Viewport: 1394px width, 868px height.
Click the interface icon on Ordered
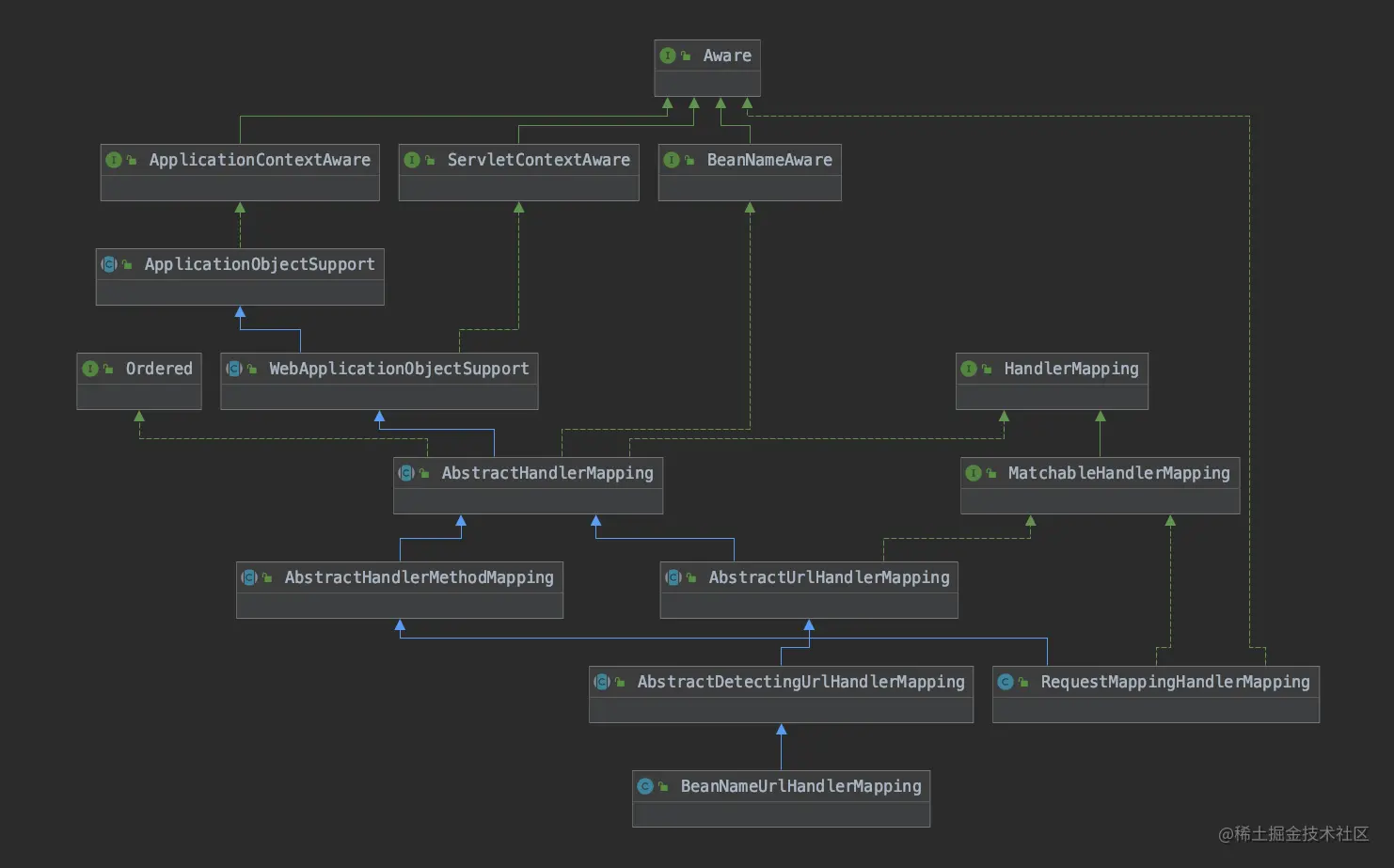(90, 369)
